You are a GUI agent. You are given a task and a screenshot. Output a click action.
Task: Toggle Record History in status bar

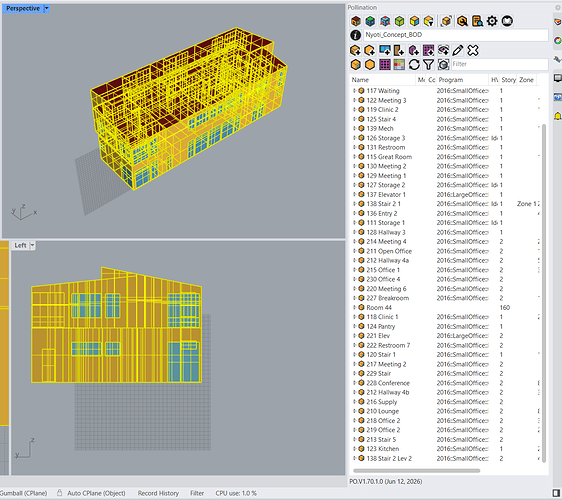pos(158,493)
